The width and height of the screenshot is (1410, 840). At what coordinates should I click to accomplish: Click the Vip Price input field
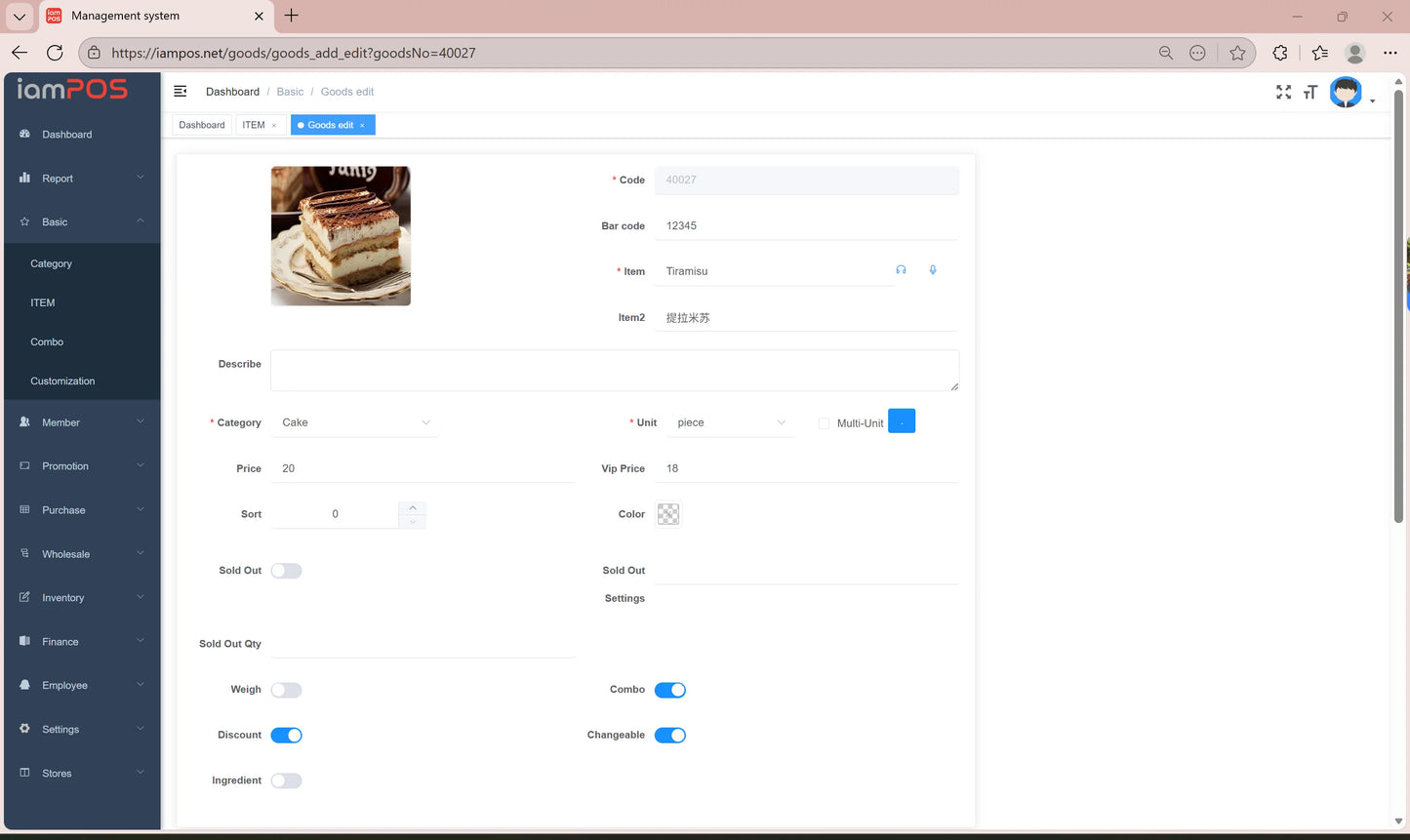807,468
